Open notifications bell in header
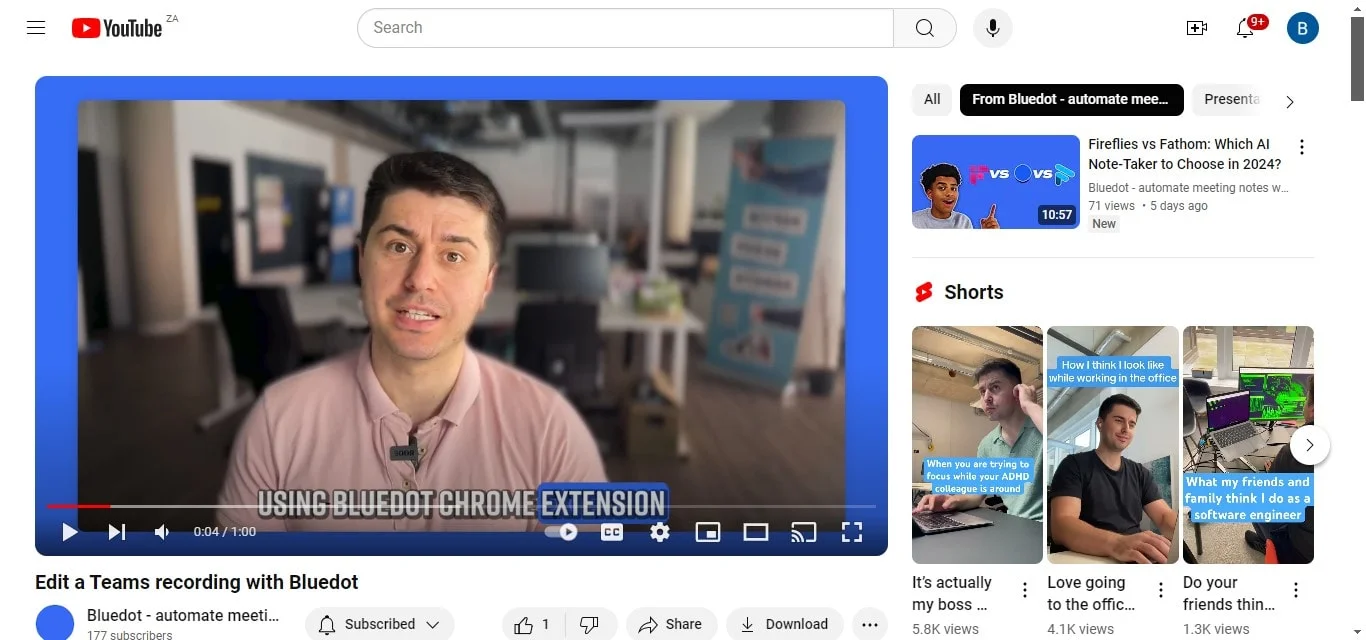The image size is (1366, 640). tap(1245, 28)
